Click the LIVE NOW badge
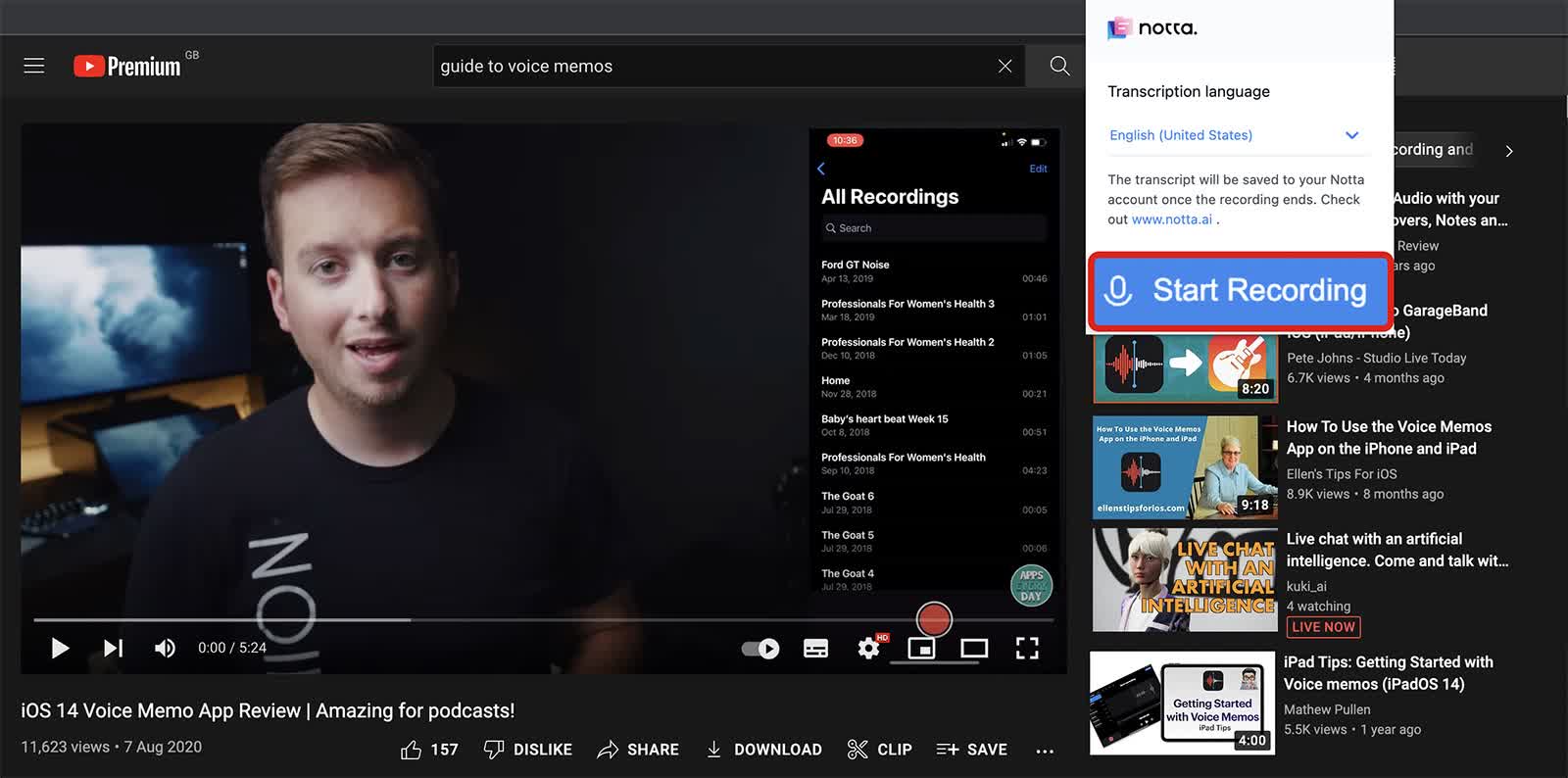Image resolution: width=1568 pixels, height=778 pixels. click(x=1323, y=627)
